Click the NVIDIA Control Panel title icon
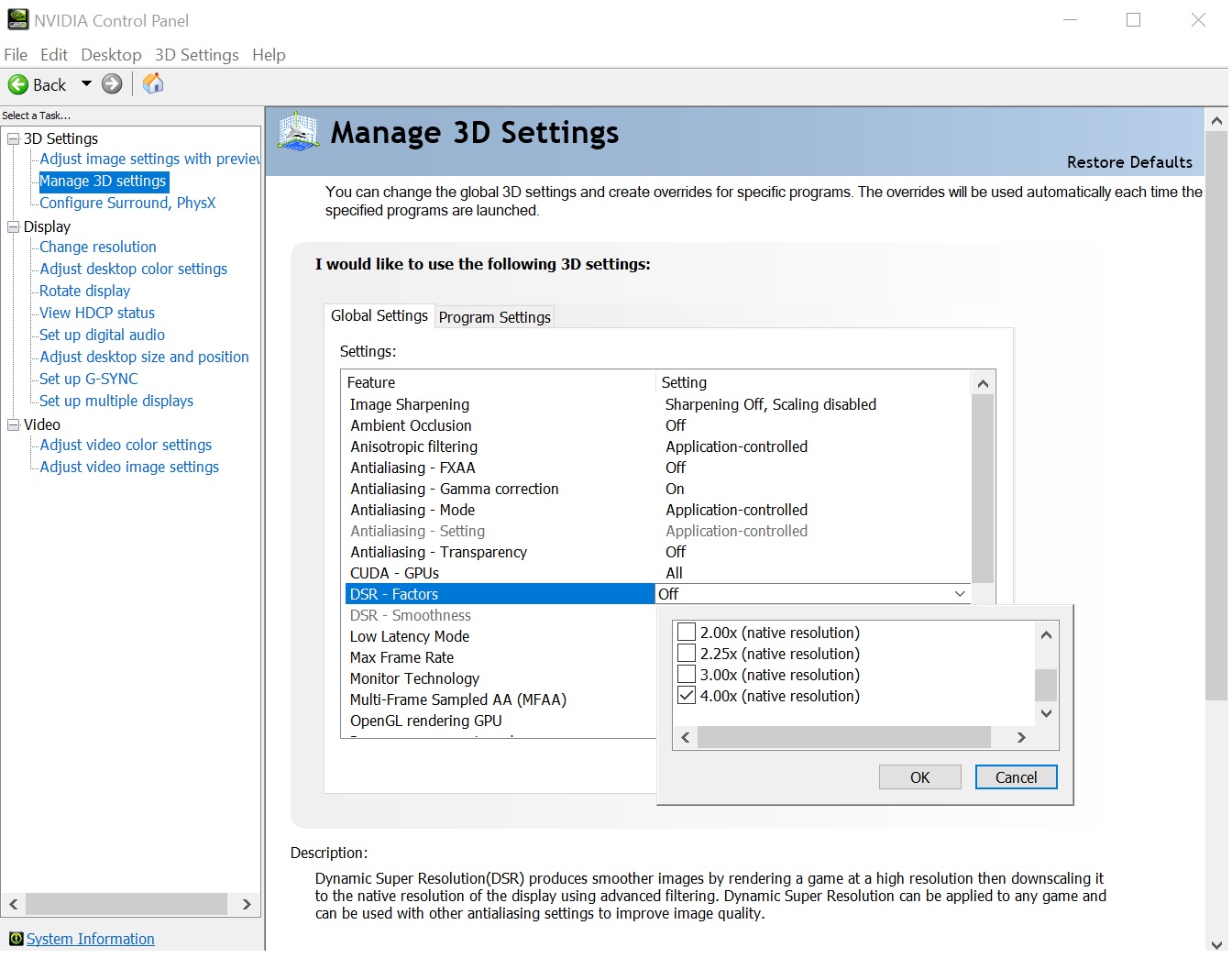The height and width of the screenshot is (958, 1232). click(x=17, y=19)
